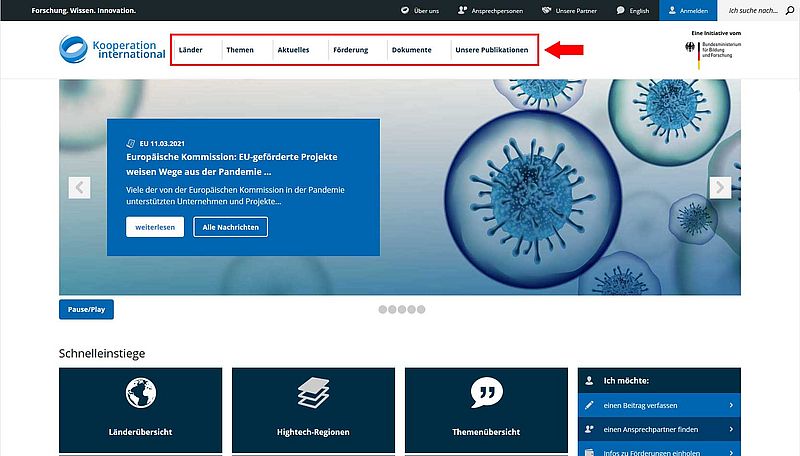Toggle the Pause/Play slideshow button
This screenshot has height=456, width=800.
coord(86,309)
